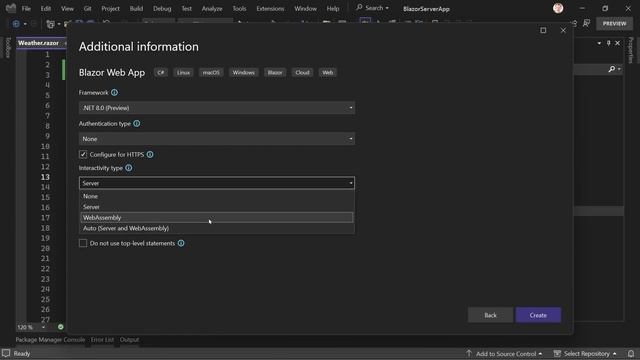
Task: Open the notifications bell icon
Action: coord(631,353)
